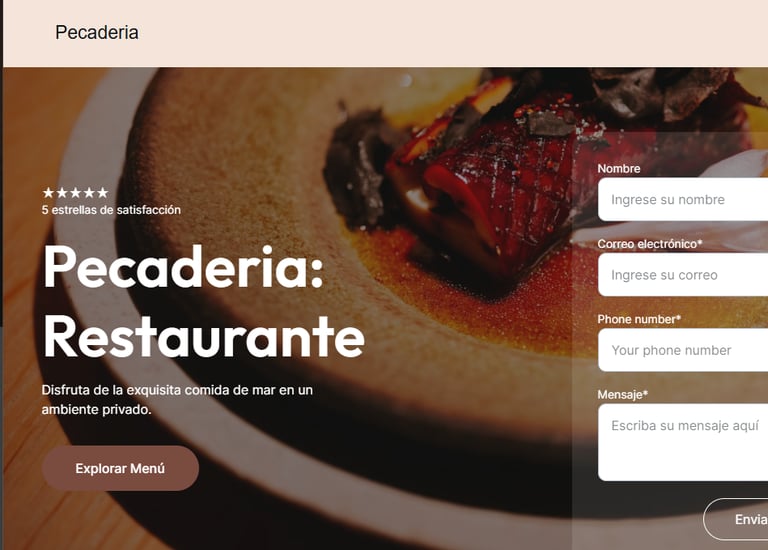Click the Pecaderia logo in header
The height and width of the screenshot is (550, 768).
tap(96, 33)
